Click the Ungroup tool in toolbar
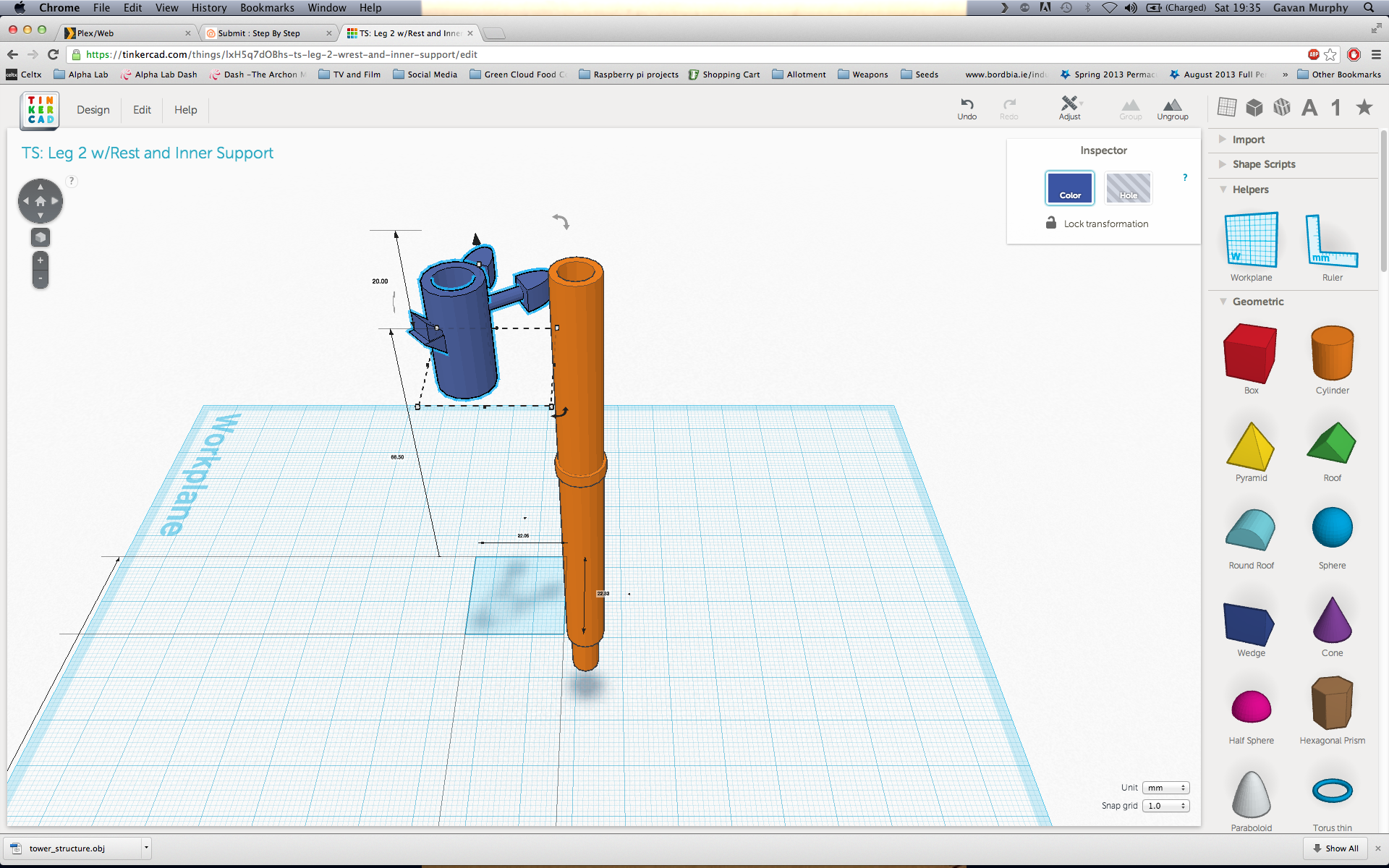 coord(1173,108)
